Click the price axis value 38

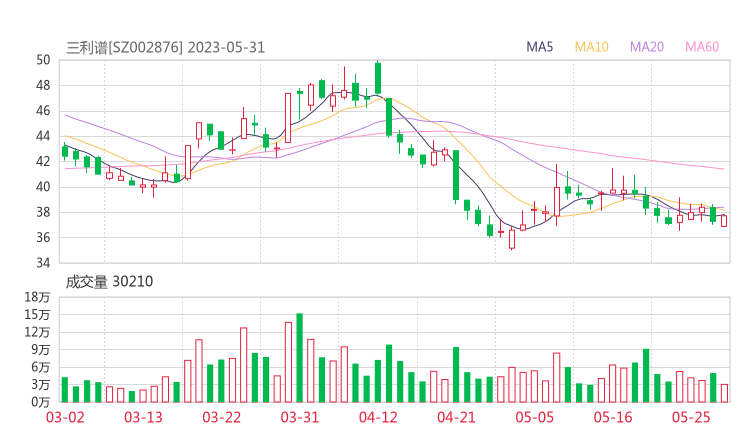point(43,212)
